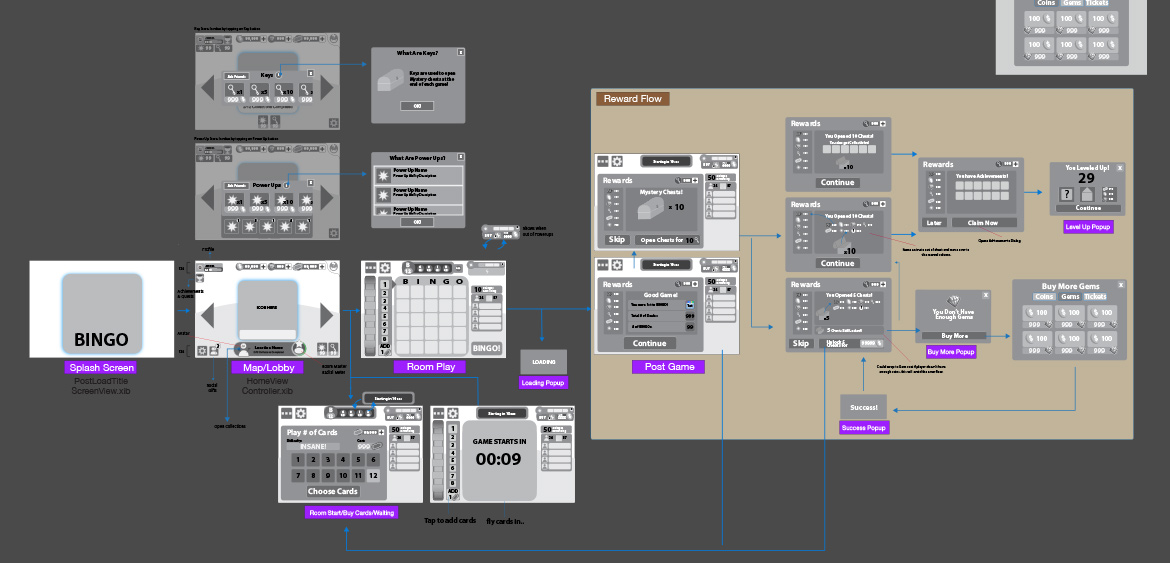Click Buy More button in gems popup
1170x563 pixels.
click(952, 336)
